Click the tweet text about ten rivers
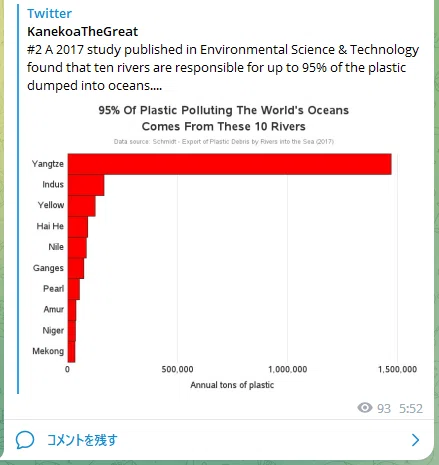The width and height of the screenshot is (439, 465). tap(223, 68)
